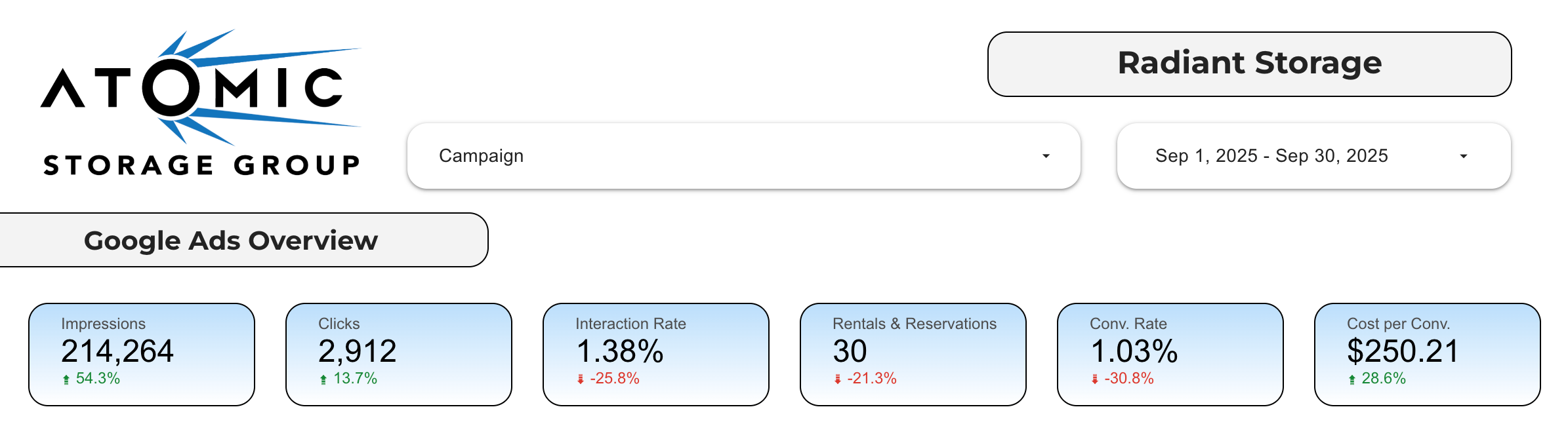Click the red down arrow under Conv. Rate
The width and height of the screenshot is (1568, 426).
[x=1095, y=379]
